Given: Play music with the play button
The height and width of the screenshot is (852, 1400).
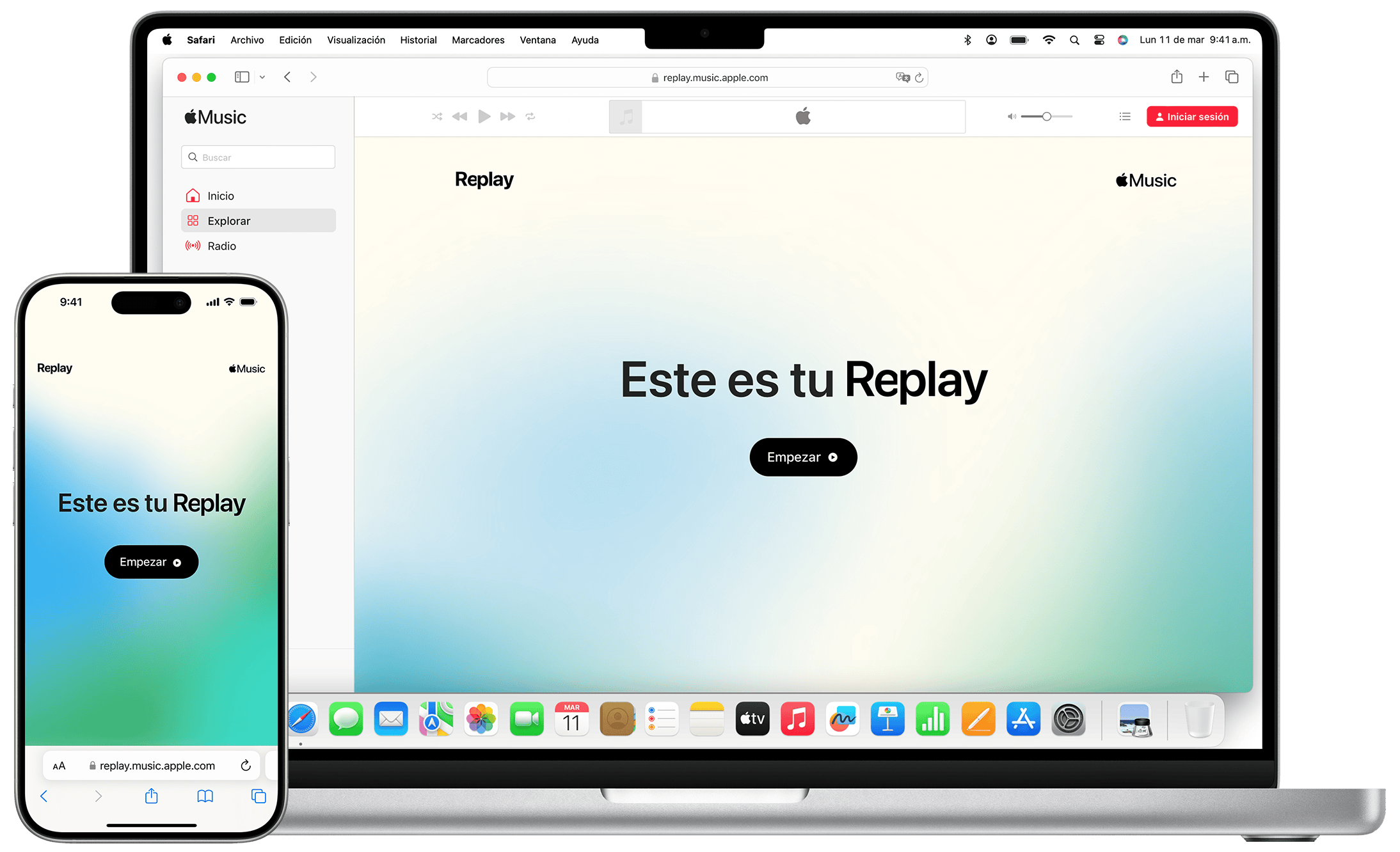Looking at the screenshot, I should (x=484, y=116).
